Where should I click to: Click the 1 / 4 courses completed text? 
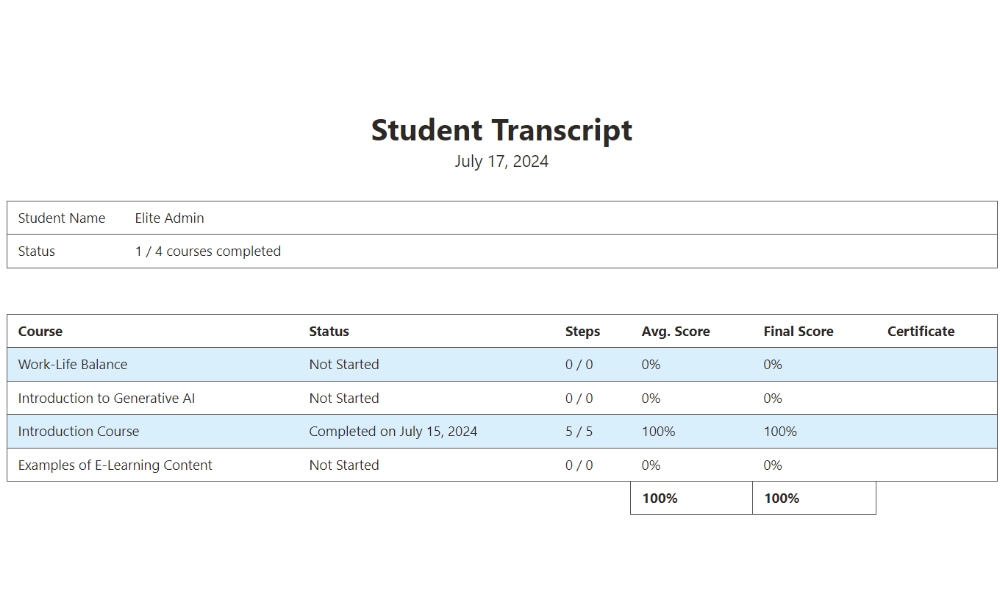(x=208, y=251)
